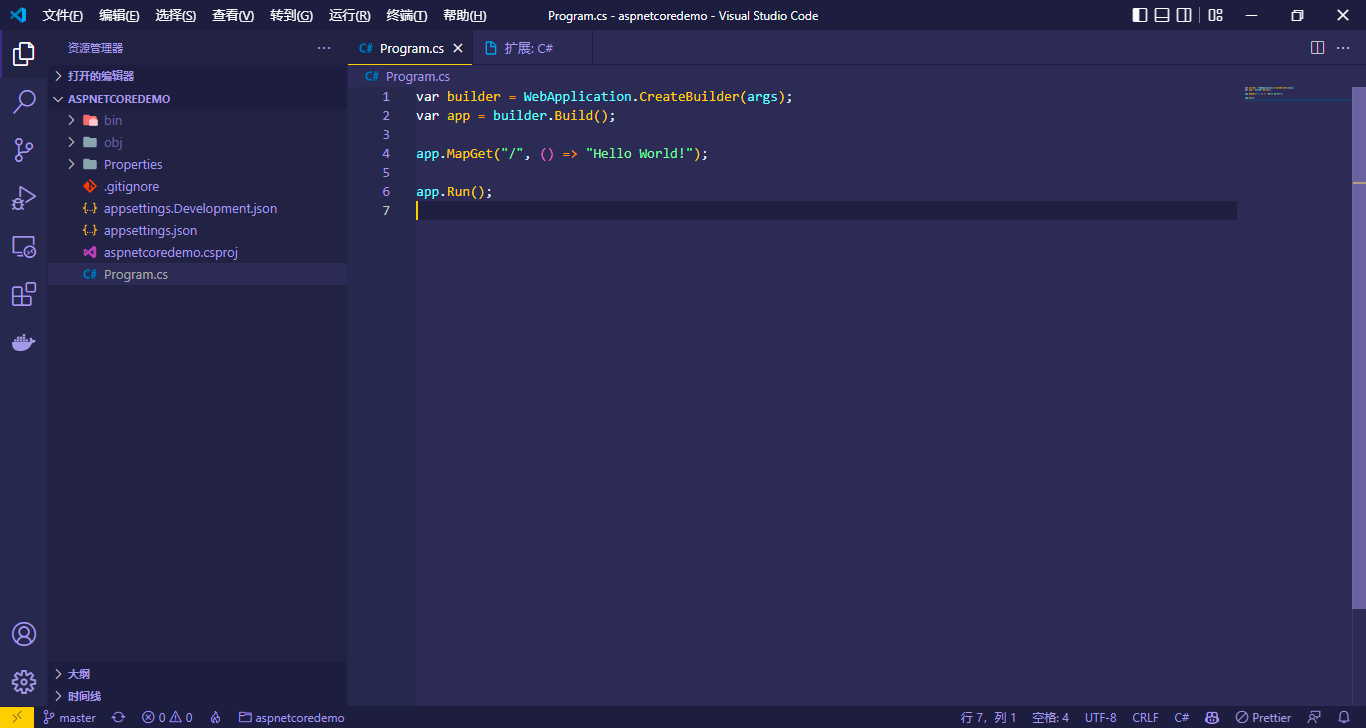Click the Copilot icon in the status bar
1366x728 pixels.
pyautogui.click(x=1211, y=718)
